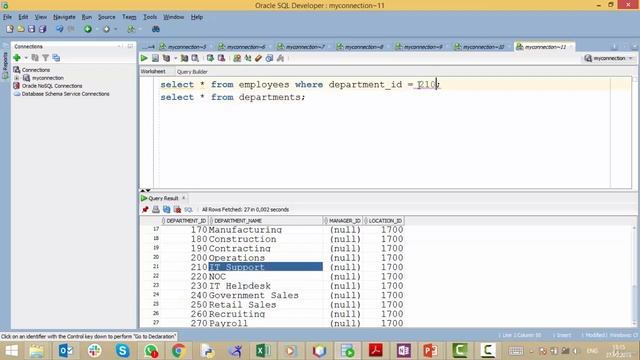Close the Query Result tab
Screen dimensions: 640x360
(x=184, y=198)
